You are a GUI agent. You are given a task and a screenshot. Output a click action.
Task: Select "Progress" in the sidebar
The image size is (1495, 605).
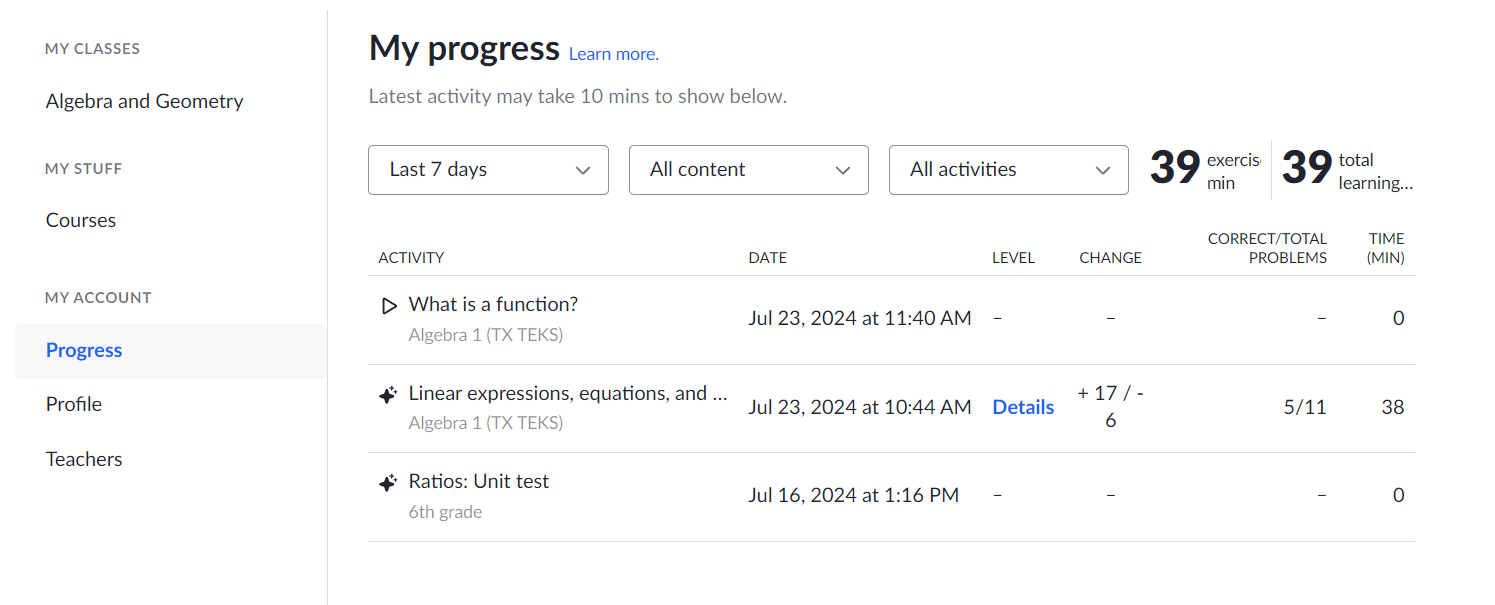coord(84,350)
